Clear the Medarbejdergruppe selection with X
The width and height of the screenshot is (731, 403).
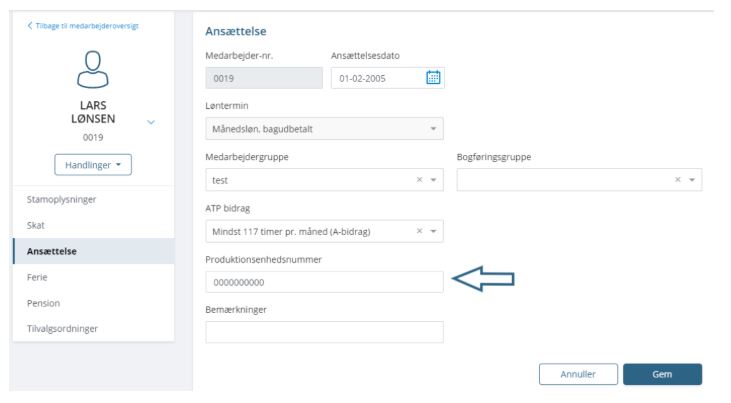click(419, 181)
